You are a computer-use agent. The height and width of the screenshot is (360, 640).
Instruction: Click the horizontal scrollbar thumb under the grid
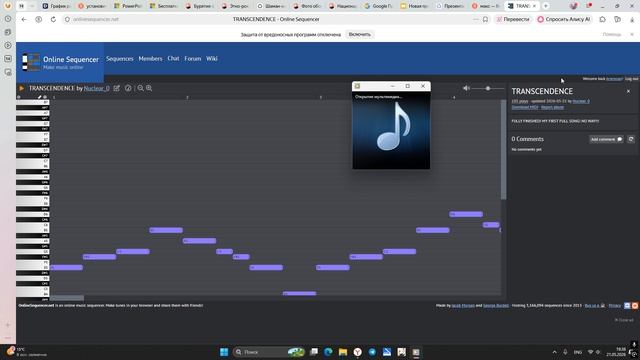(67, 298)
